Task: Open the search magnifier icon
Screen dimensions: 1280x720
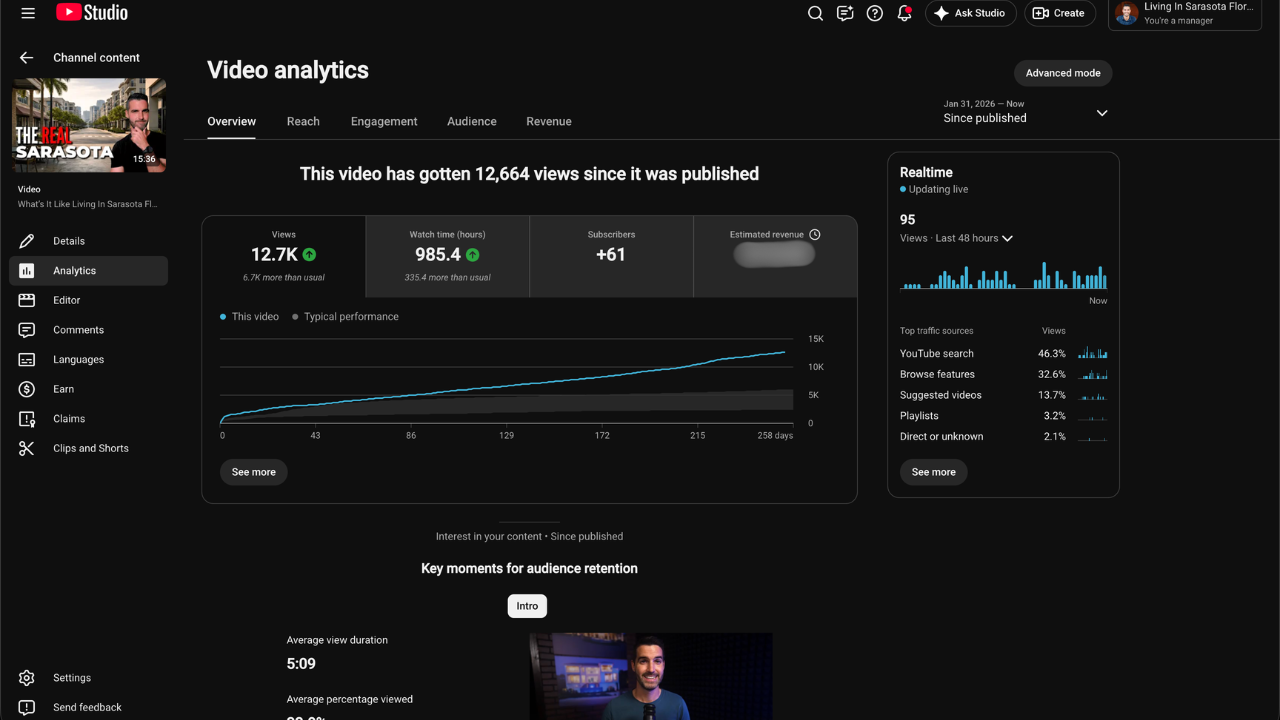Action: (815, 13)
